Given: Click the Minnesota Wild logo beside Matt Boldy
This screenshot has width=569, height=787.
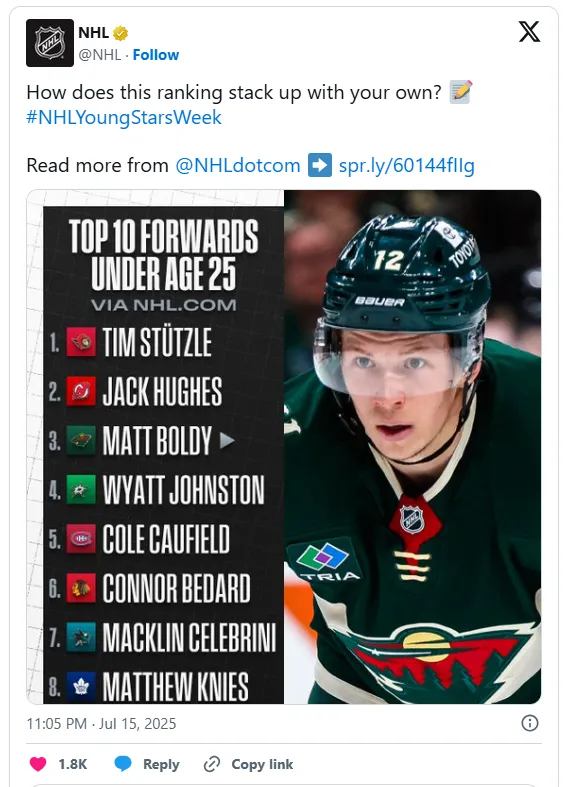Looking at the screenshot, I should [81, 441].
